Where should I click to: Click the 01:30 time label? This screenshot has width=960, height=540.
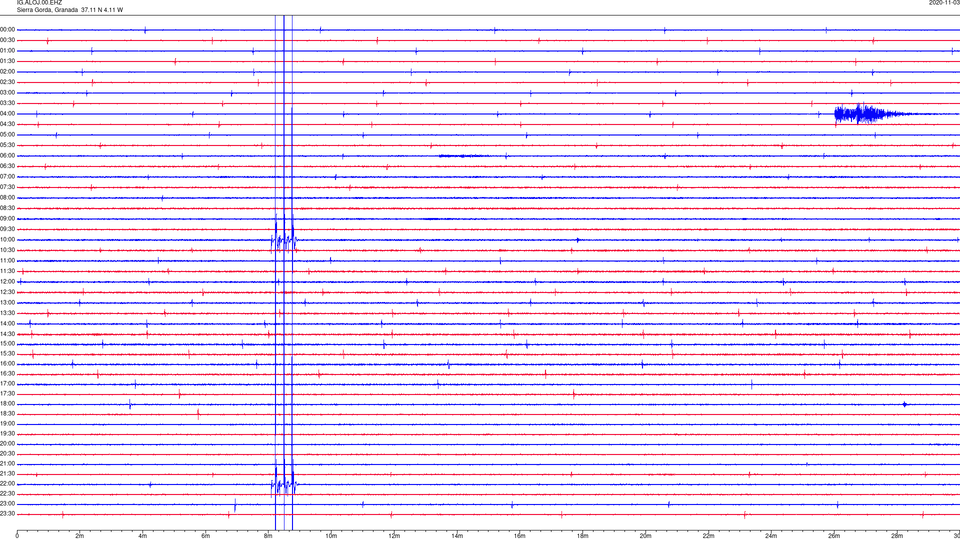click(7, 61)
